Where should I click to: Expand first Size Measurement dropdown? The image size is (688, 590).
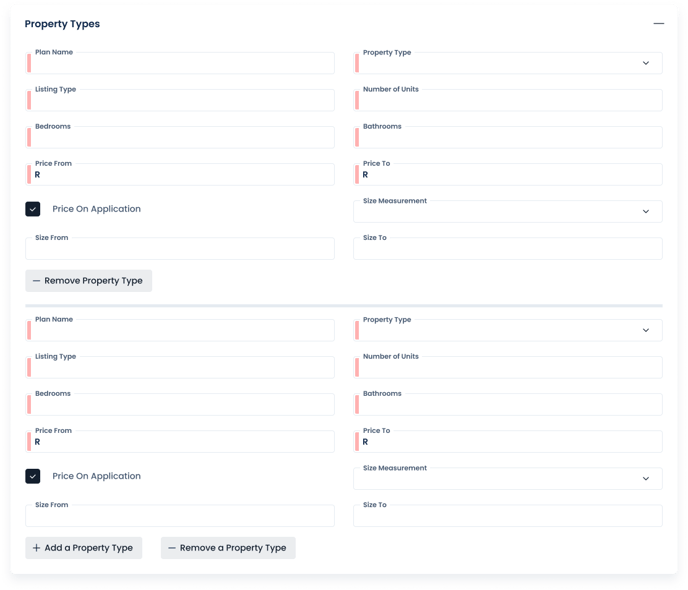tap(507, 212)
